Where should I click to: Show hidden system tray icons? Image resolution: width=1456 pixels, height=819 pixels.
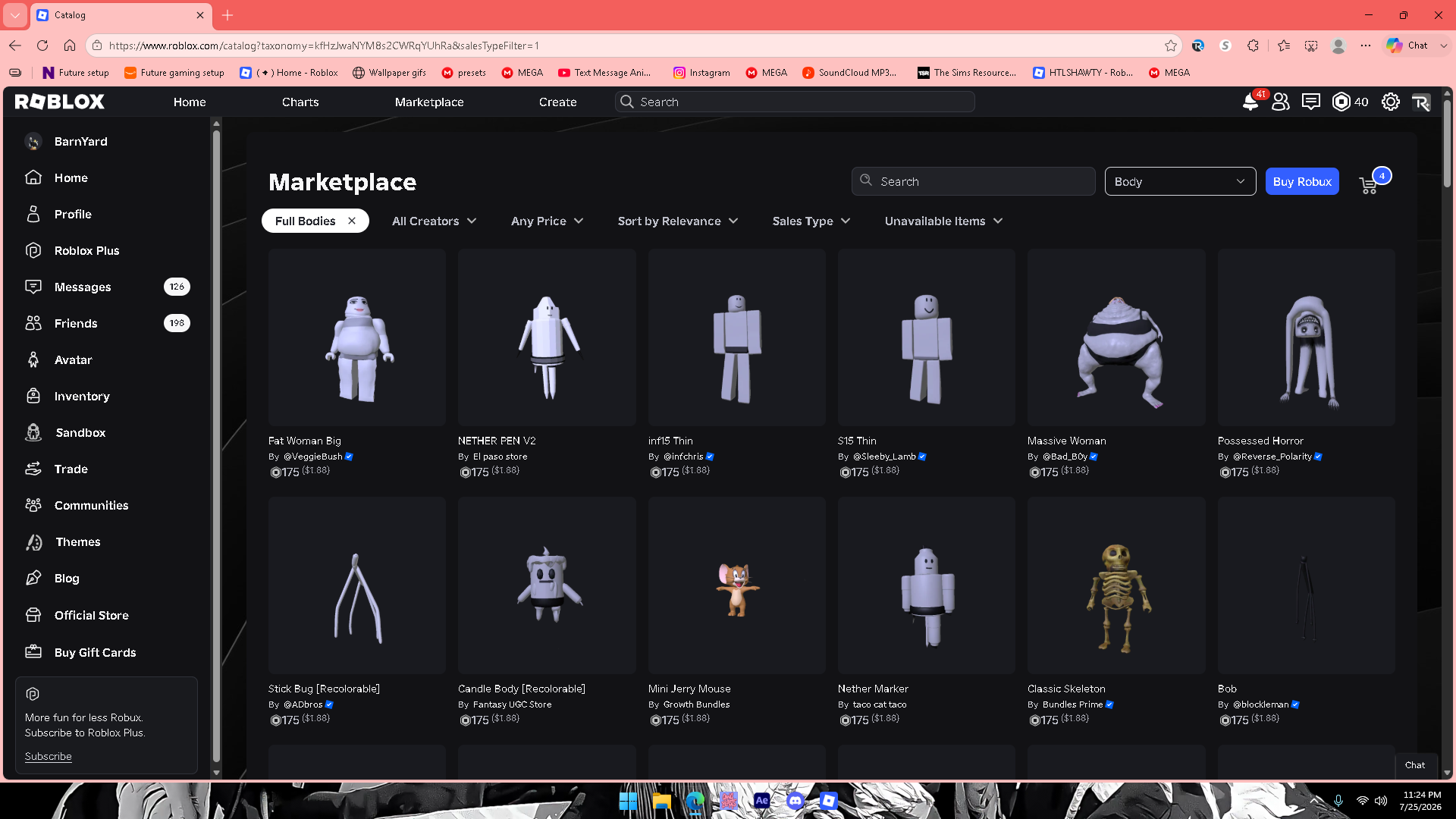[1316, 801]
